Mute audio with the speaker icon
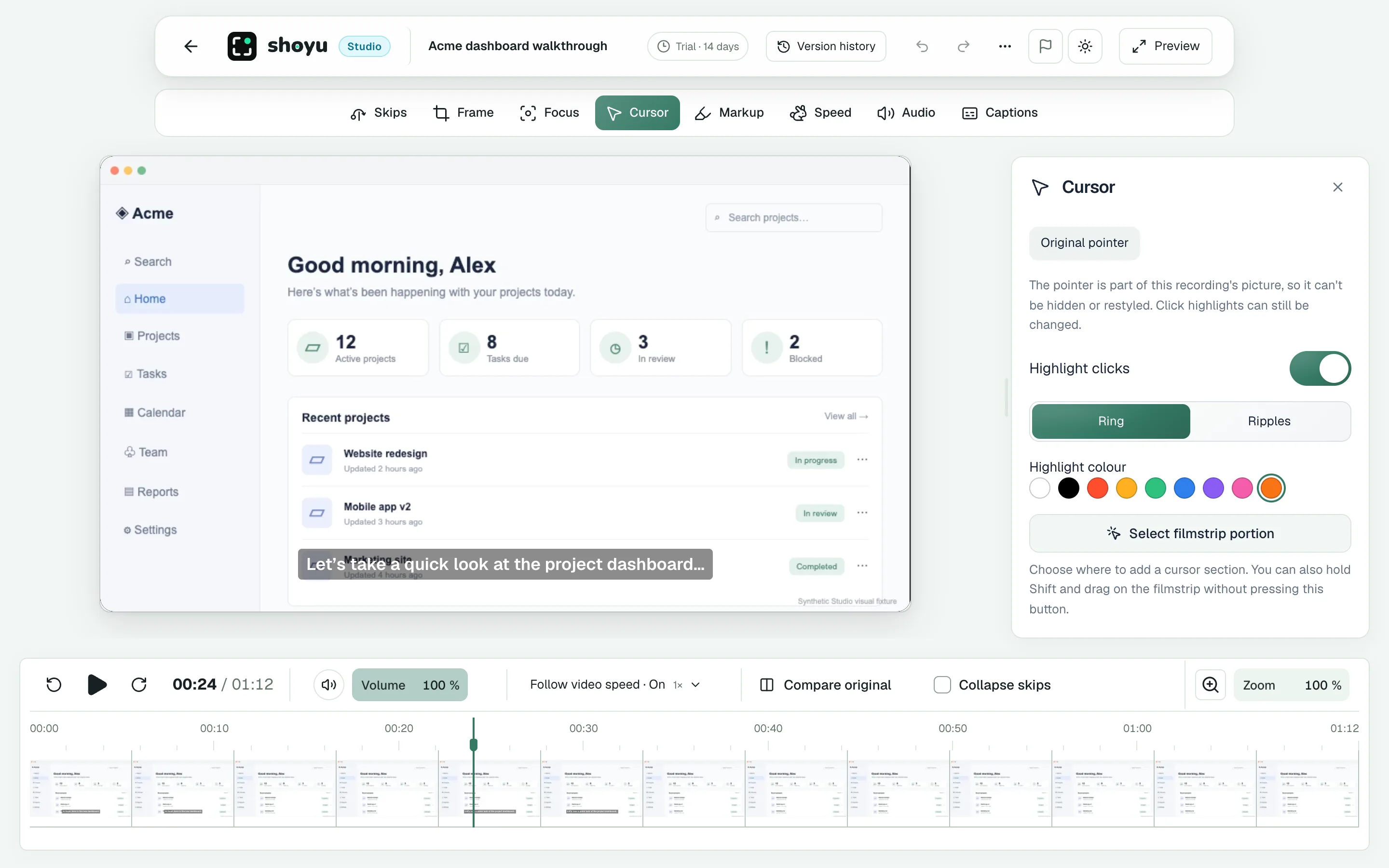The height and width of the screenshot is (868, 1389). (x=329, y=684)
